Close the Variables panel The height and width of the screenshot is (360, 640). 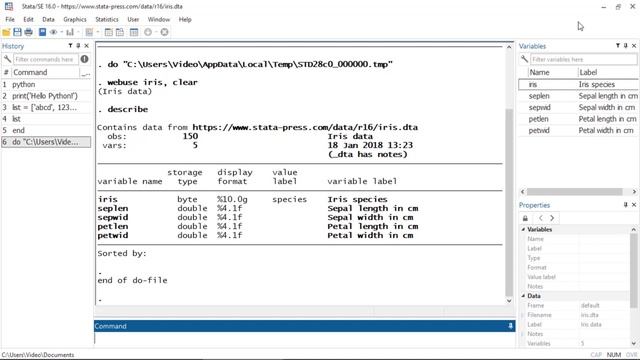click(x=634, y=46)
